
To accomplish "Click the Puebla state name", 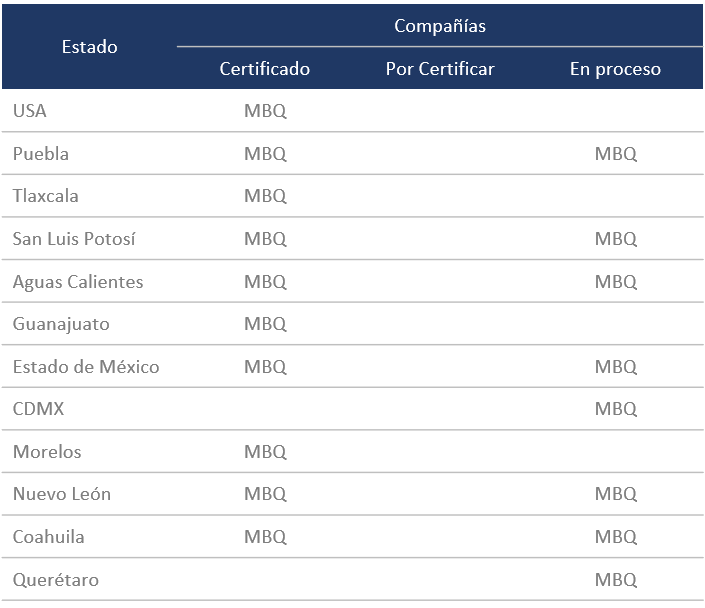I will (x=41, y=154).
